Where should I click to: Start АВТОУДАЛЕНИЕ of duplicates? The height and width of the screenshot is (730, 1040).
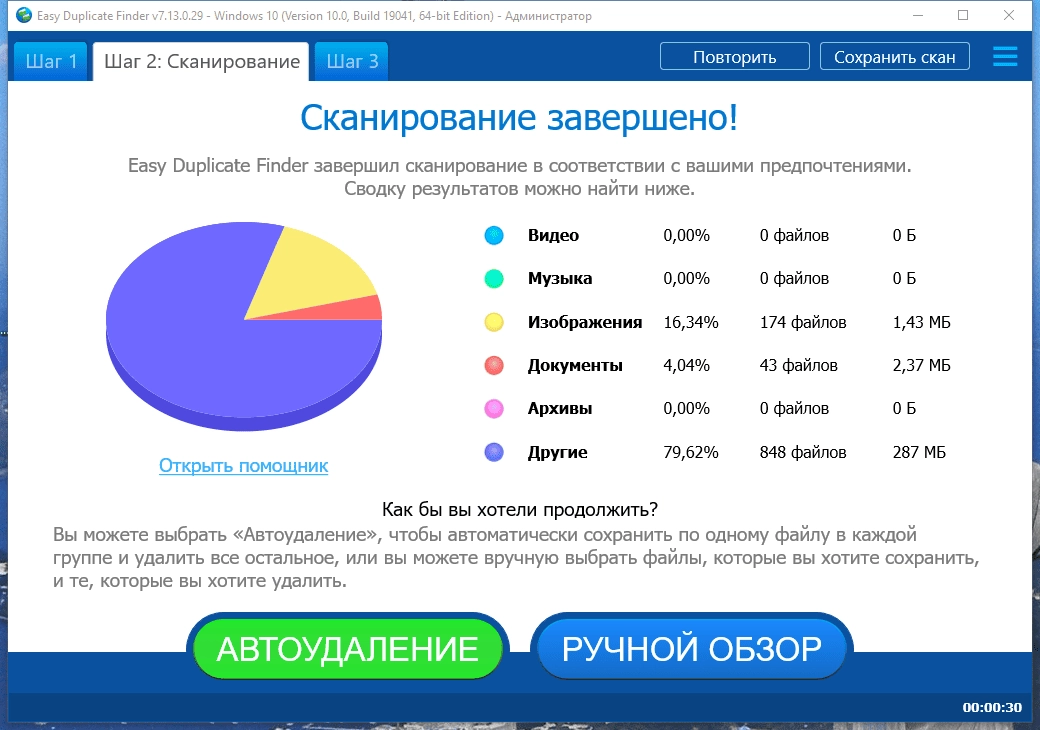pyautogui.click(x=348, y=648)
